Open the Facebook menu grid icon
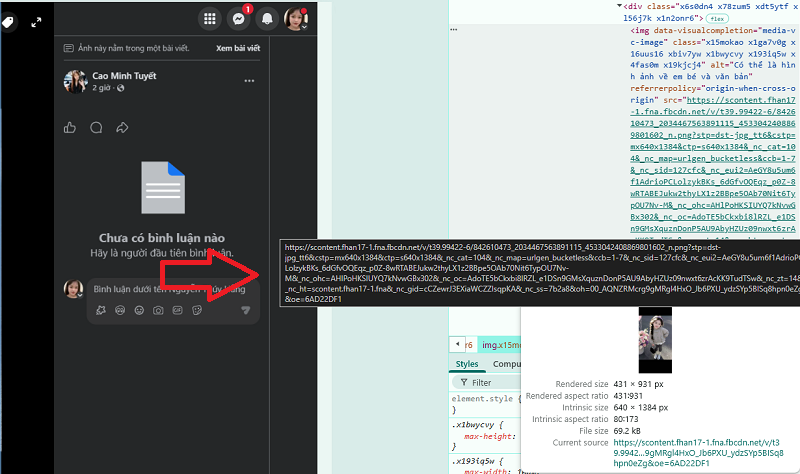 point(210,19)
